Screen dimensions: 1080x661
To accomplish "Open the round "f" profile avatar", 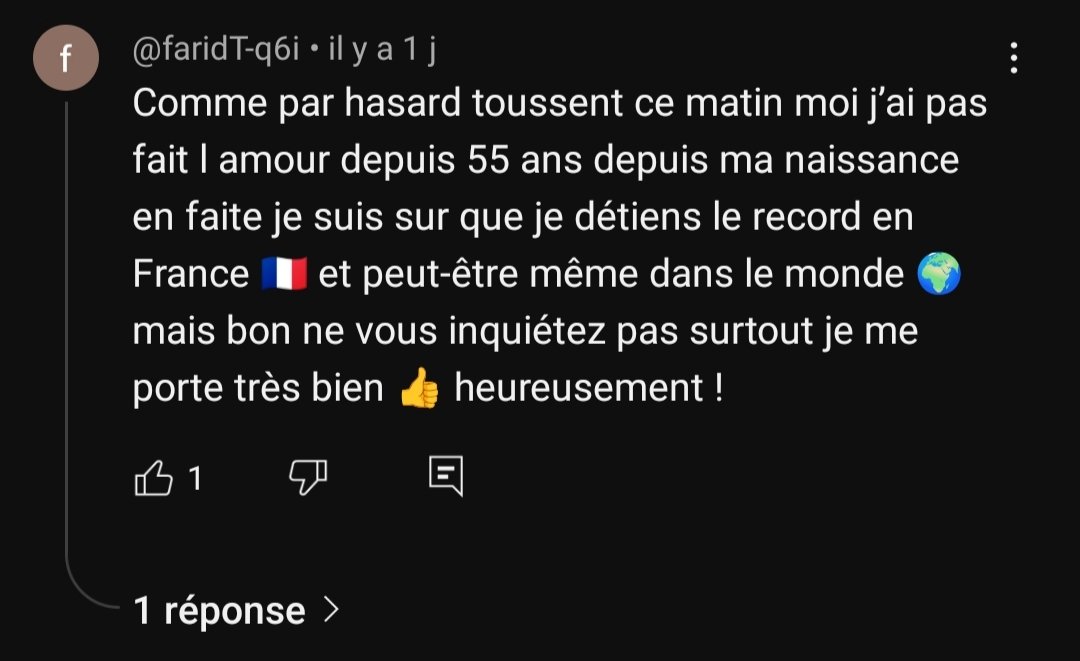I will (x=65, y=58).
